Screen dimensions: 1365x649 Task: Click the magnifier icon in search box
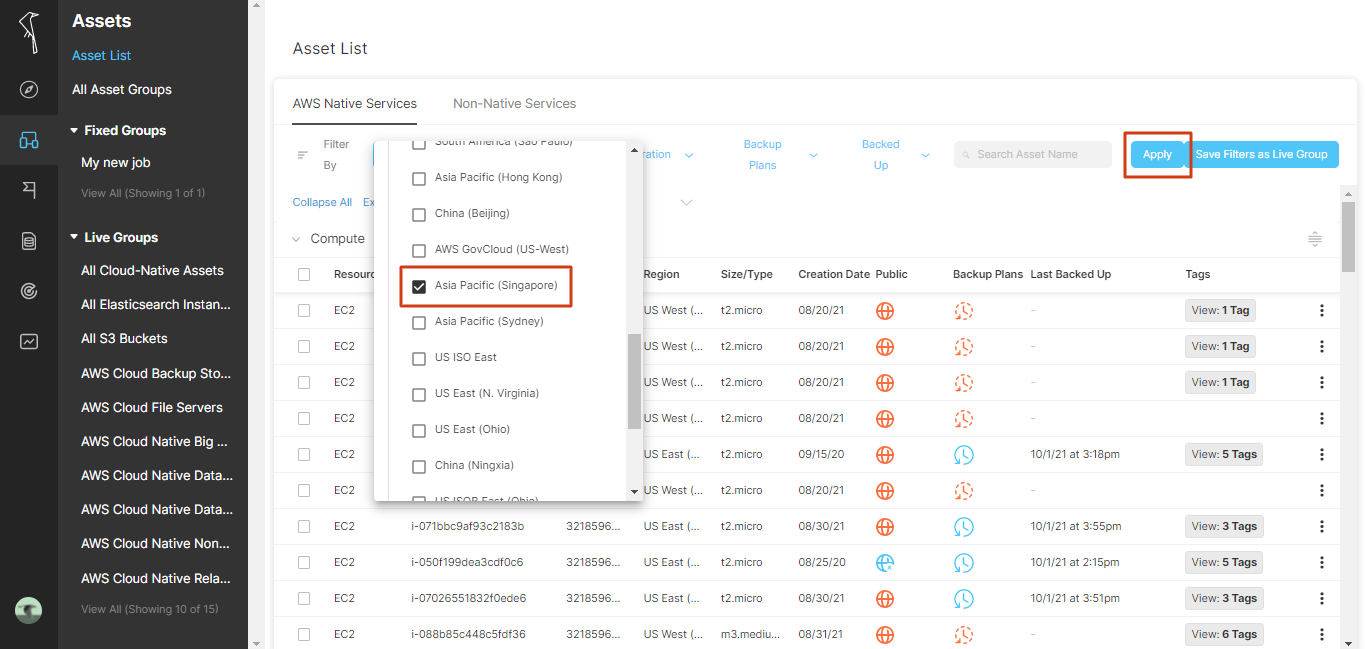[x=966, y=154]
